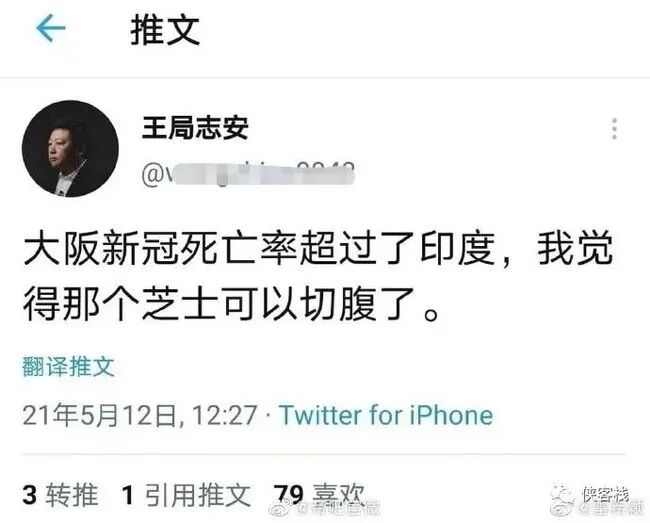This screenshot has width=650, height=523.
Task: View the 79 喜欢 likes list
Action: [x=319, y=494]
